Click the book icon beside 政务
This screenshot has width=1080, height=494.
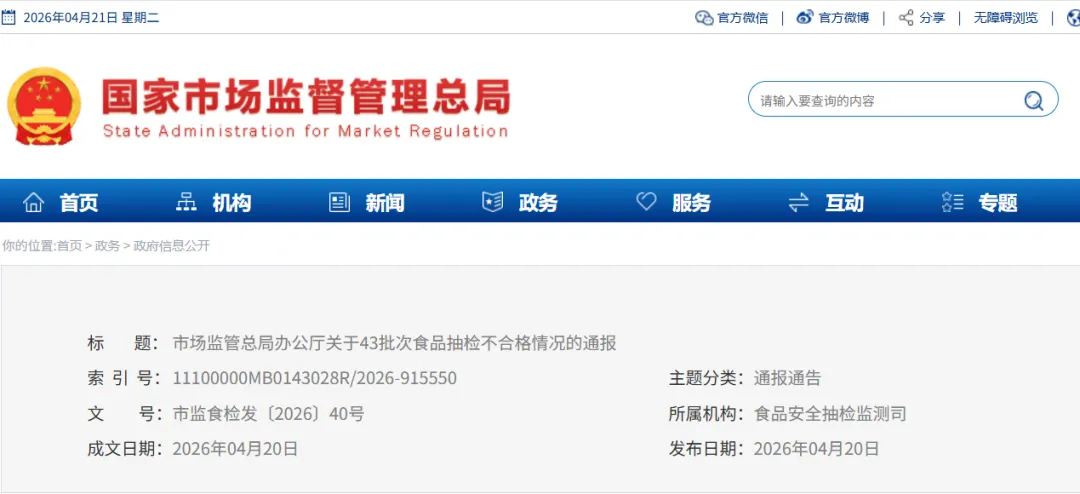pyautogui.click(x=492, y=203)
